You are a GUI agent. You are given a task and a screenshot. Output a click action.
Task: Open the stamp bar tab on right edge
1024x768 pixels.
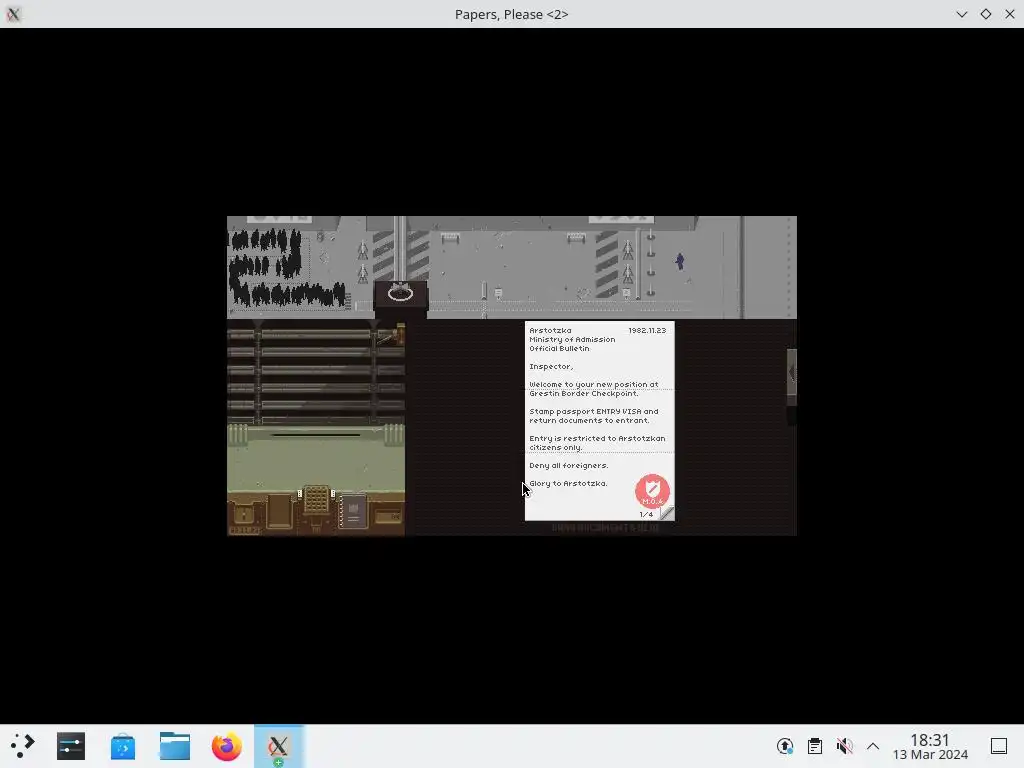tap(792, 373)
